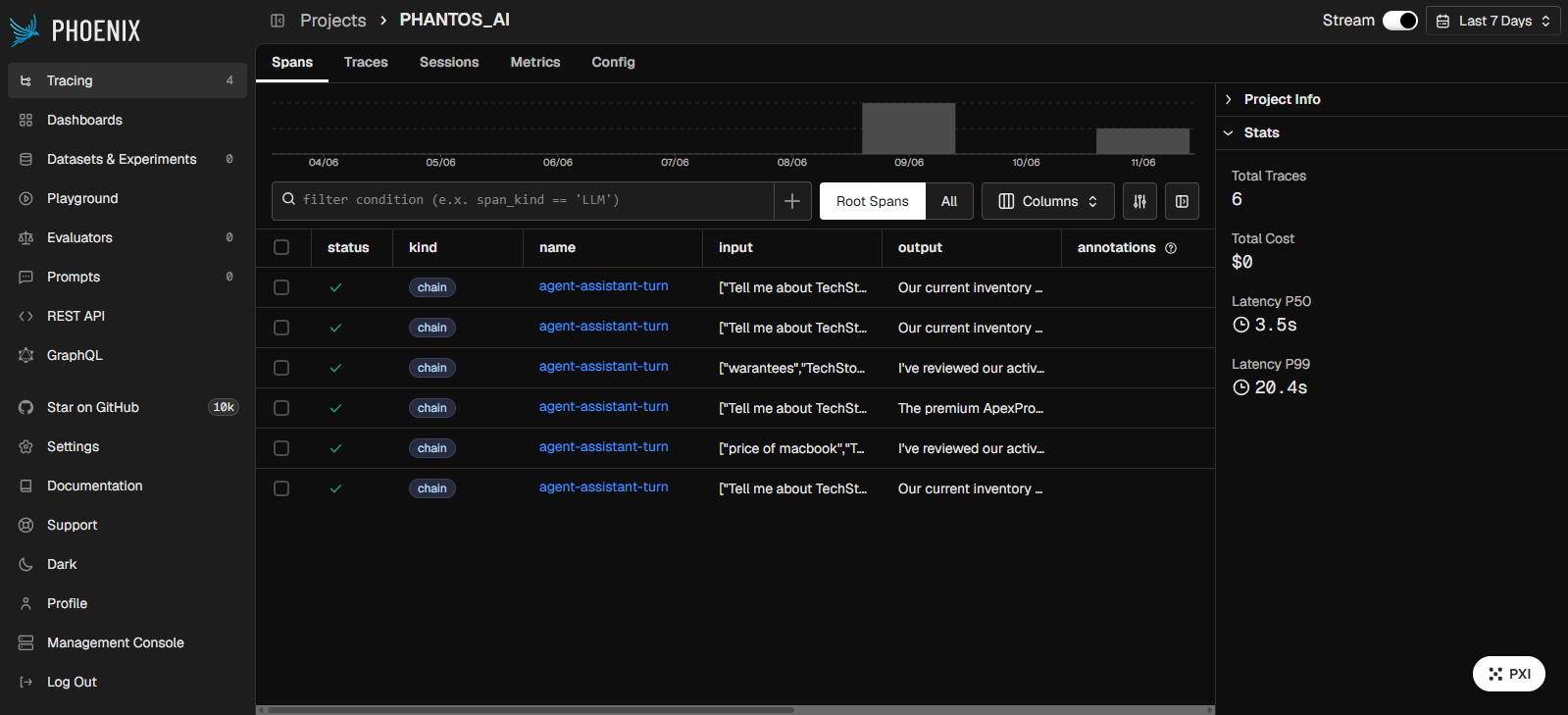The image size is (1568, 715).
Task: Open GraphQL explorer
Action: click(127, 355)
